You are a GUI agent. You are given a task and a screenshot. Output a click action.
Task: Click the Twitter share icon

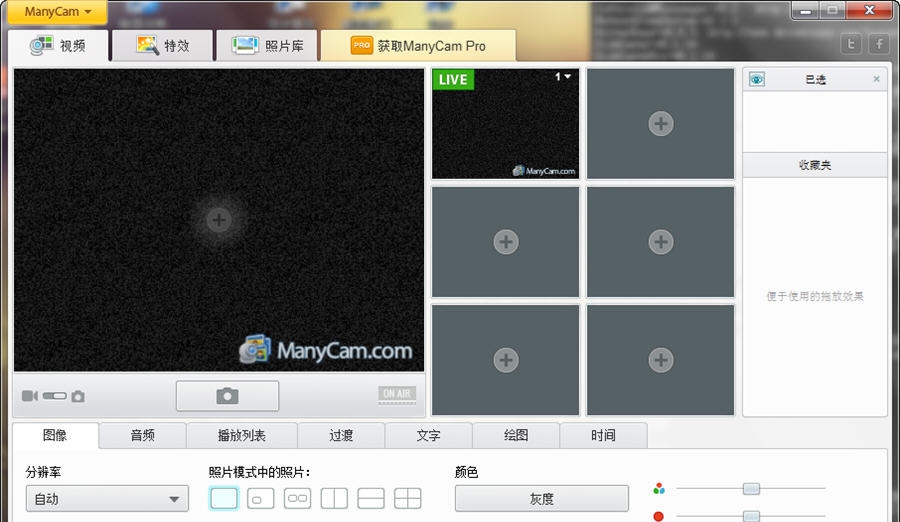pos(851,44)
